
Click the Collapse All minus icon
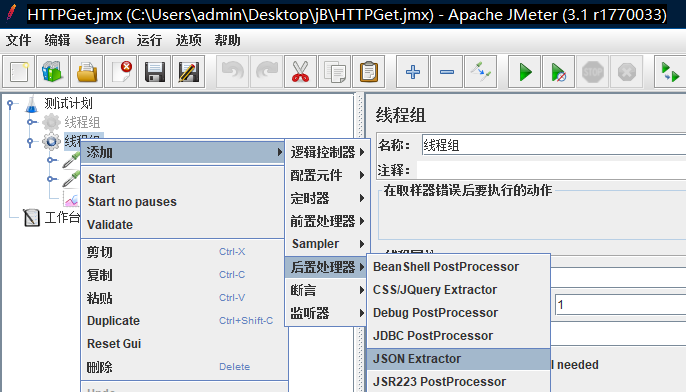(x=447, y=72)
